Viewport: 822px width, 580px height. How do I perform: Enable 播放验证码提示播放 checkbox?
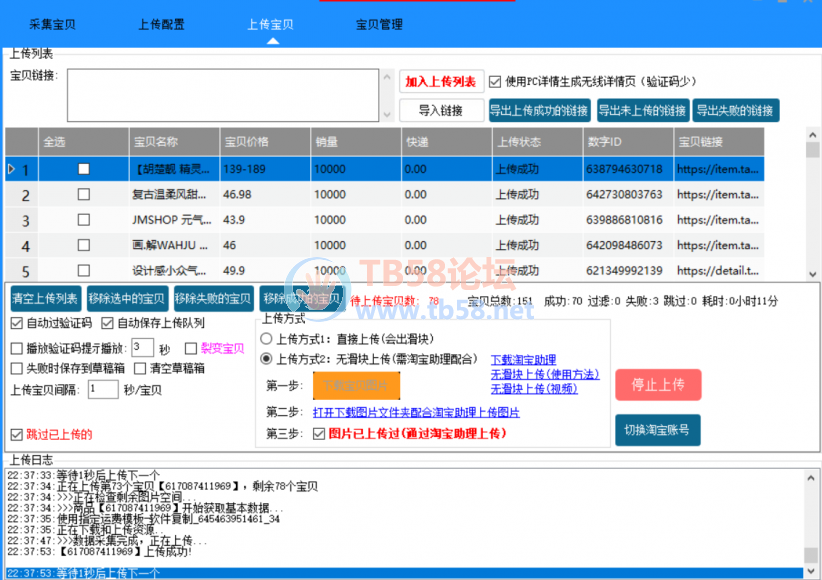[17, 349]
